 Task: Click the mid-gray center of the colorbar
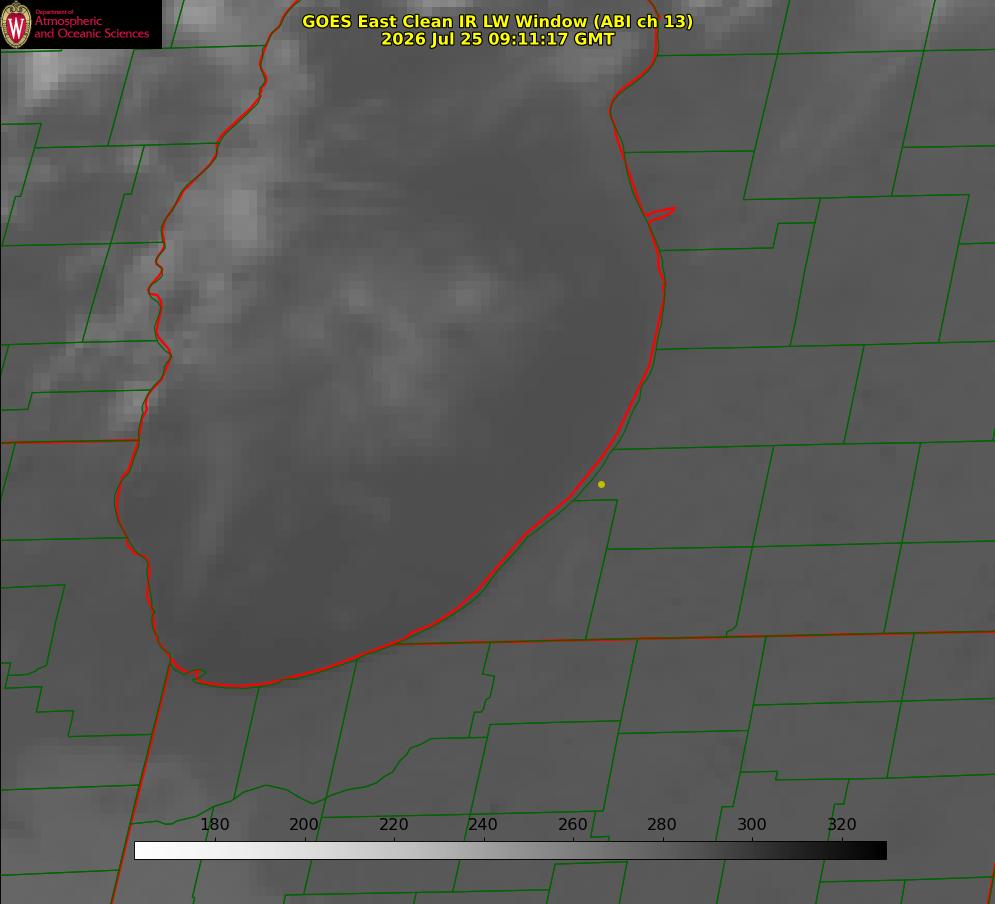pos(510,850)
